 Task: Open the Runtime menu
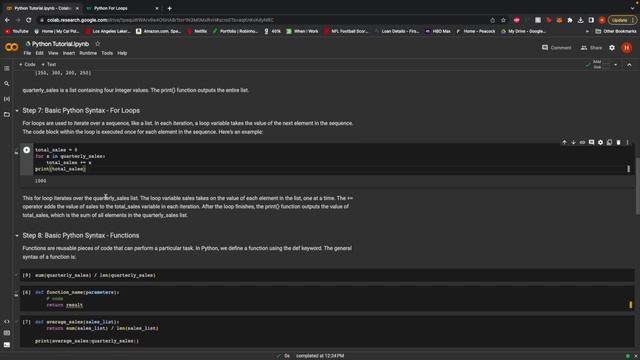(88, 53)
